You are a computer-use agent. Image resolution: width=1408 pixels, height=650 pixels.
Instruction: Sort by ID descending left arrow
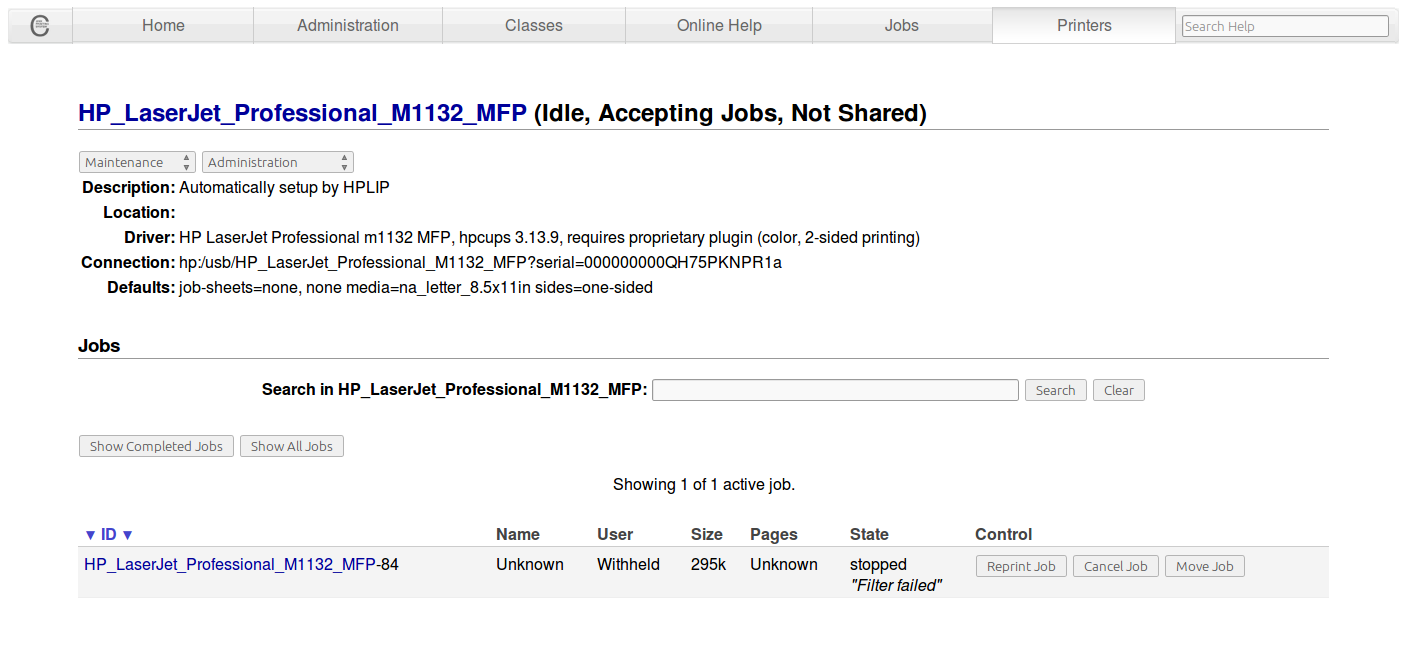90,535
